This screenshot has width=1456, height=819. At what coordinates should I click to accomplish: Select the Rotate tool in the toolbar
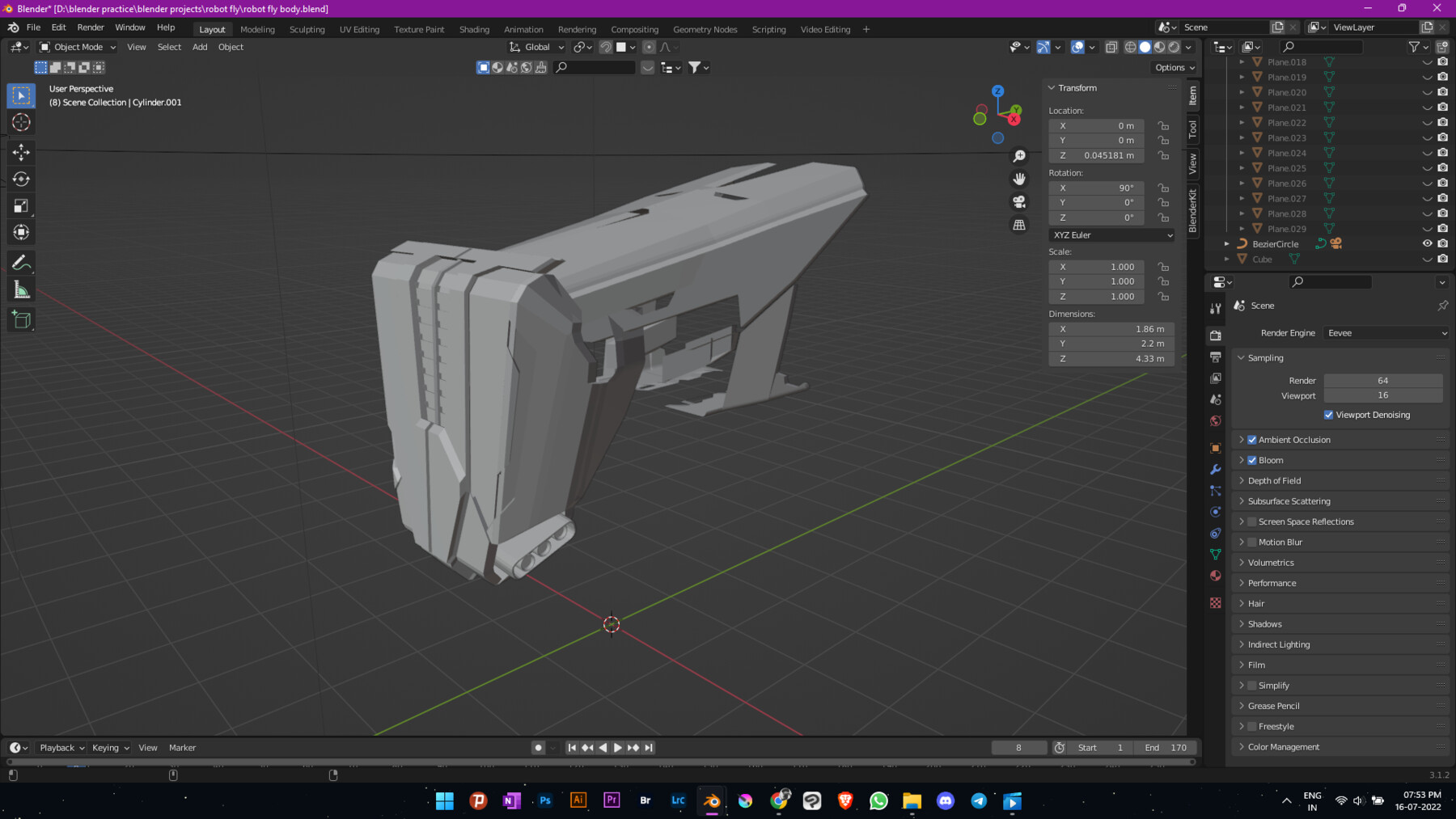(x=21, y=179)
